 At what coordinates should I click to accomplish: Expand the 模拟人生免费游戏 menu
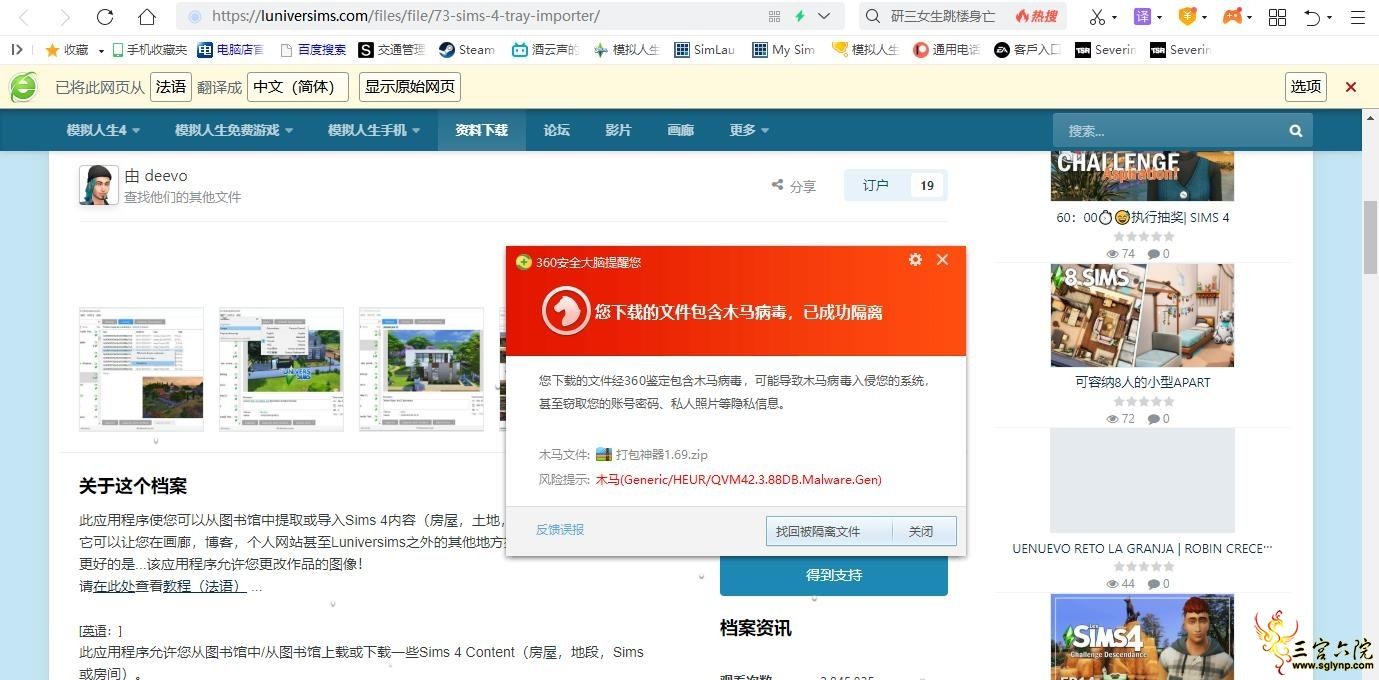[234, 130]
